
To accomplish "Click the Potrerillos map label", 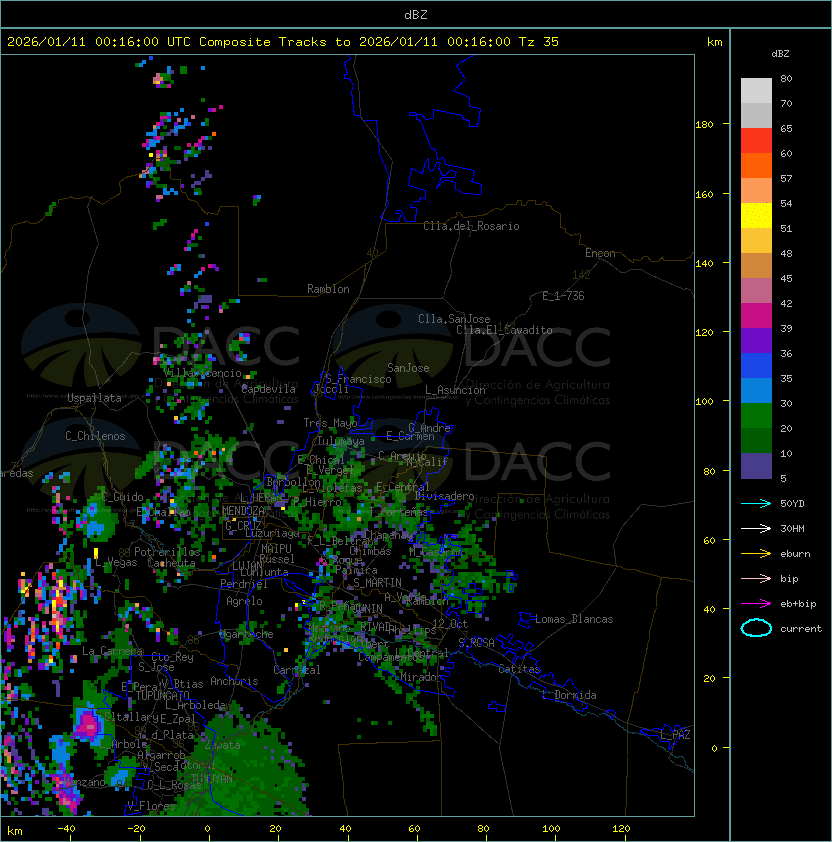I will point(167,552).
